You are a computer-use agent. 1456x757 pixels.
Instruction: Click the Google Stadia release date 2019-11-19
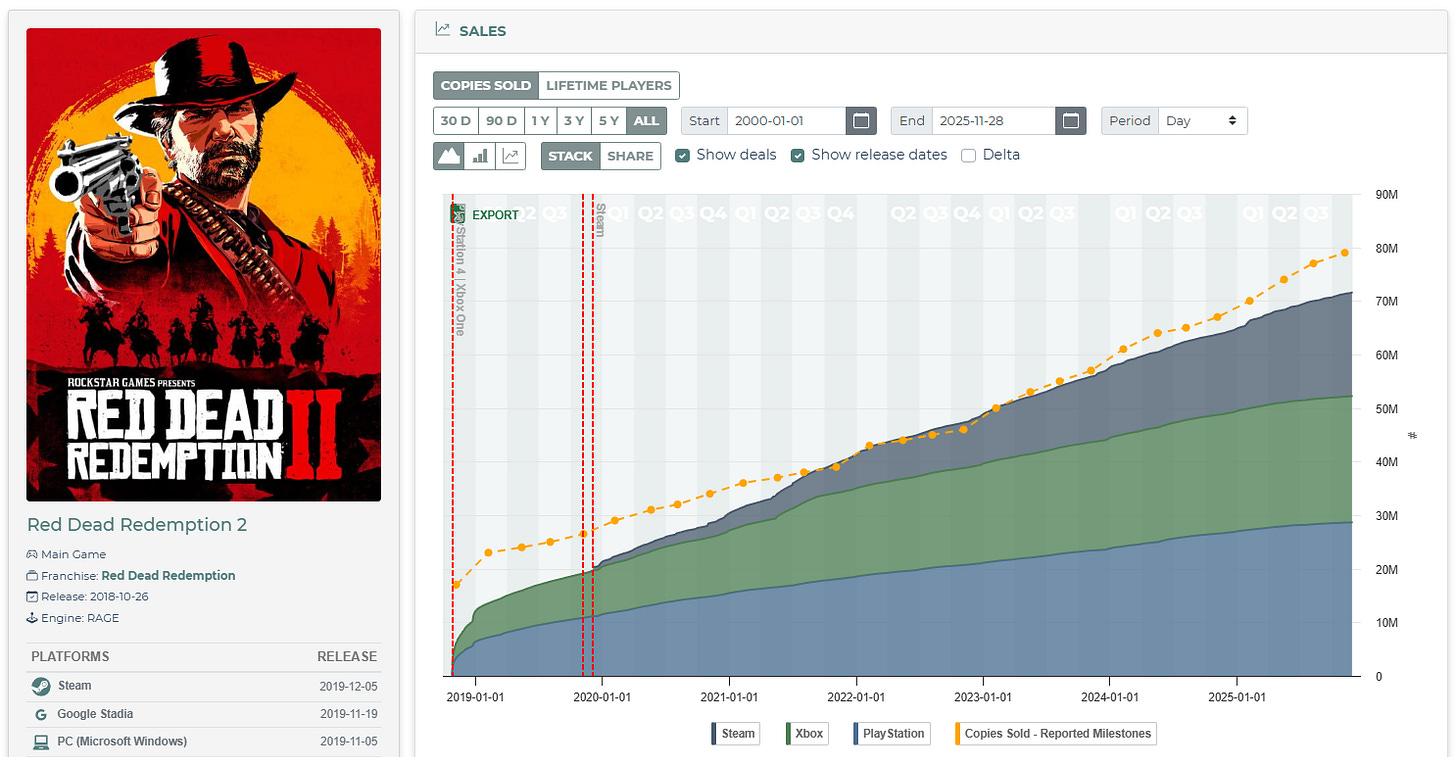pos(349,714)
